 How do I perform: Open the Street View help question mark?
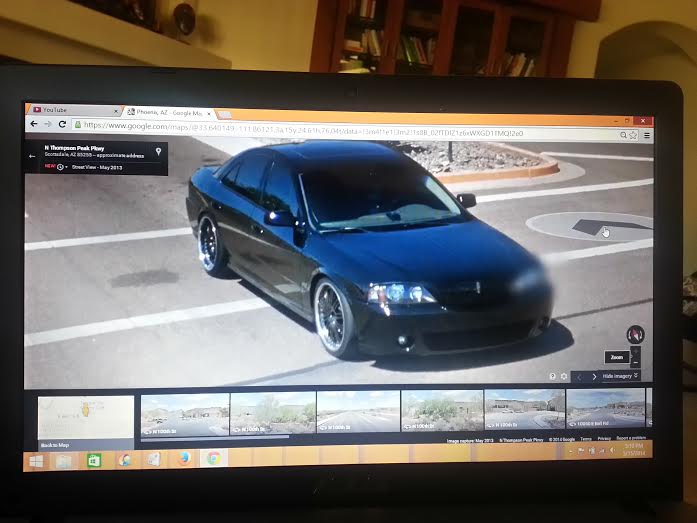click(552, 376)
